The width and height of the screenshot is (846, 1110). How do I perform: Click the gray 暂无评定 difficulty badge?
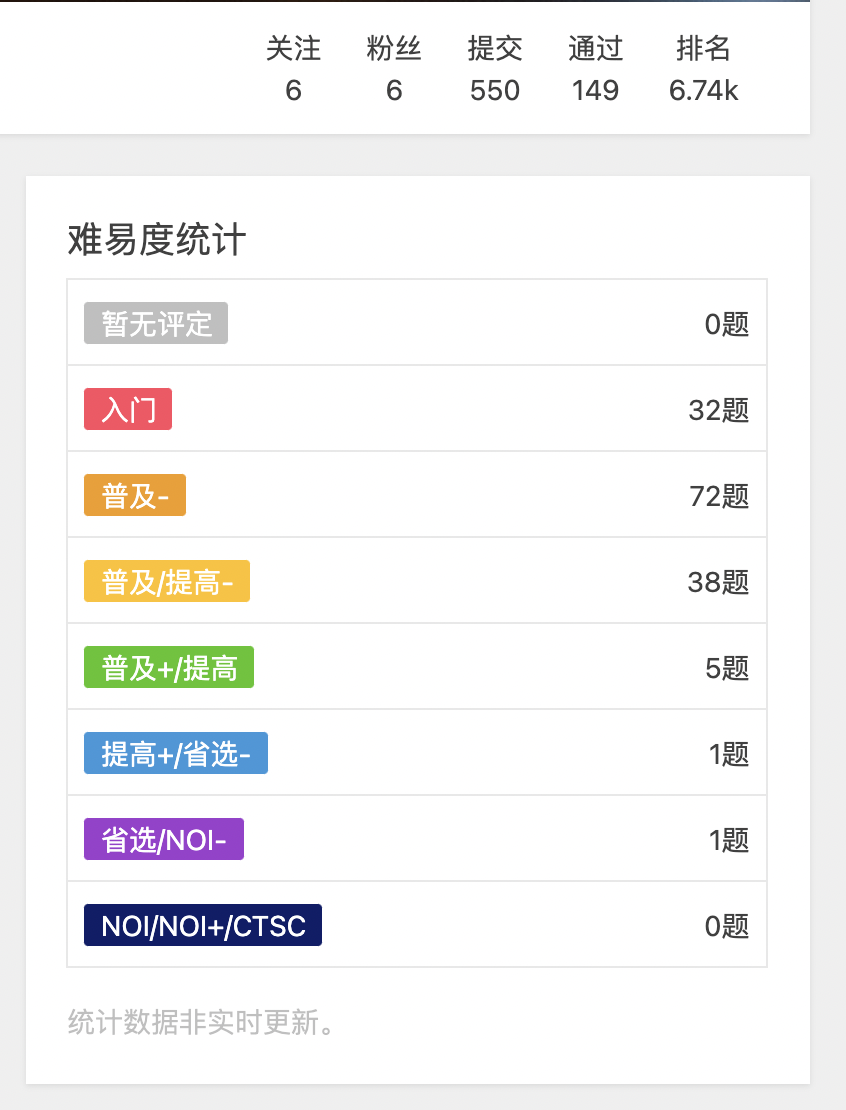(x=156, y=323)
